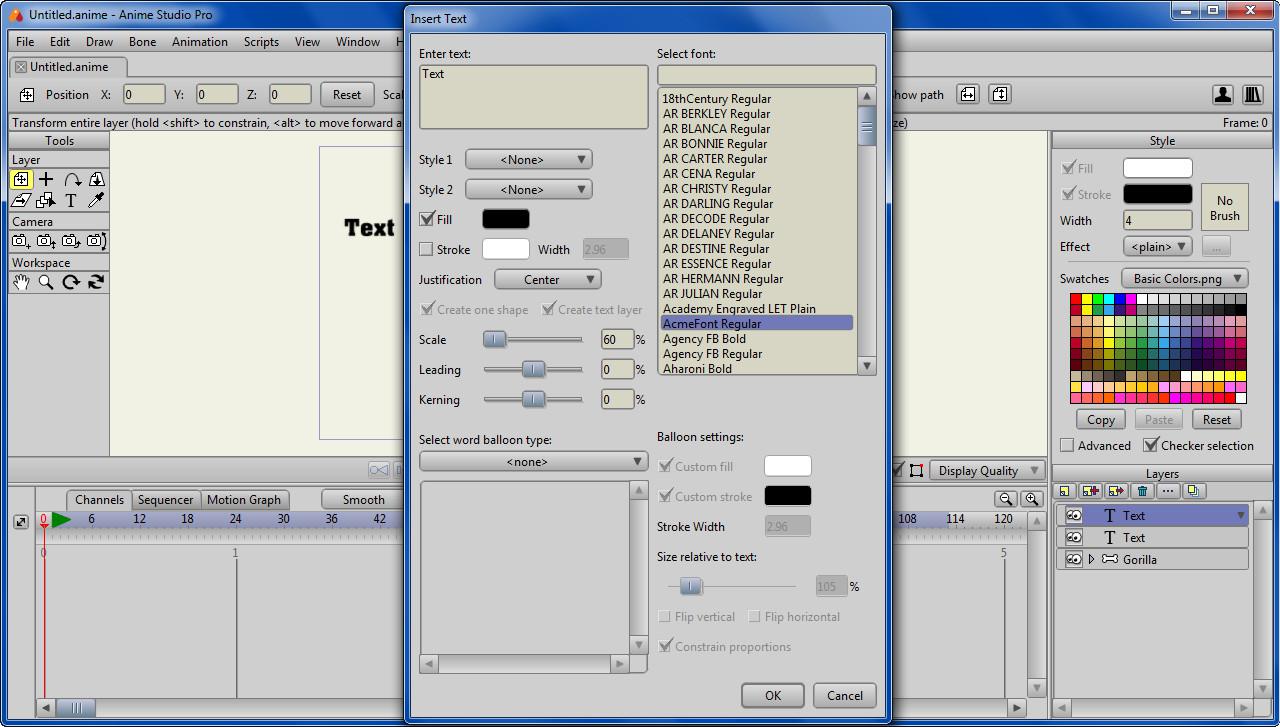Open the Animation menu
1280x727 pixels.
tap(200, 42)
